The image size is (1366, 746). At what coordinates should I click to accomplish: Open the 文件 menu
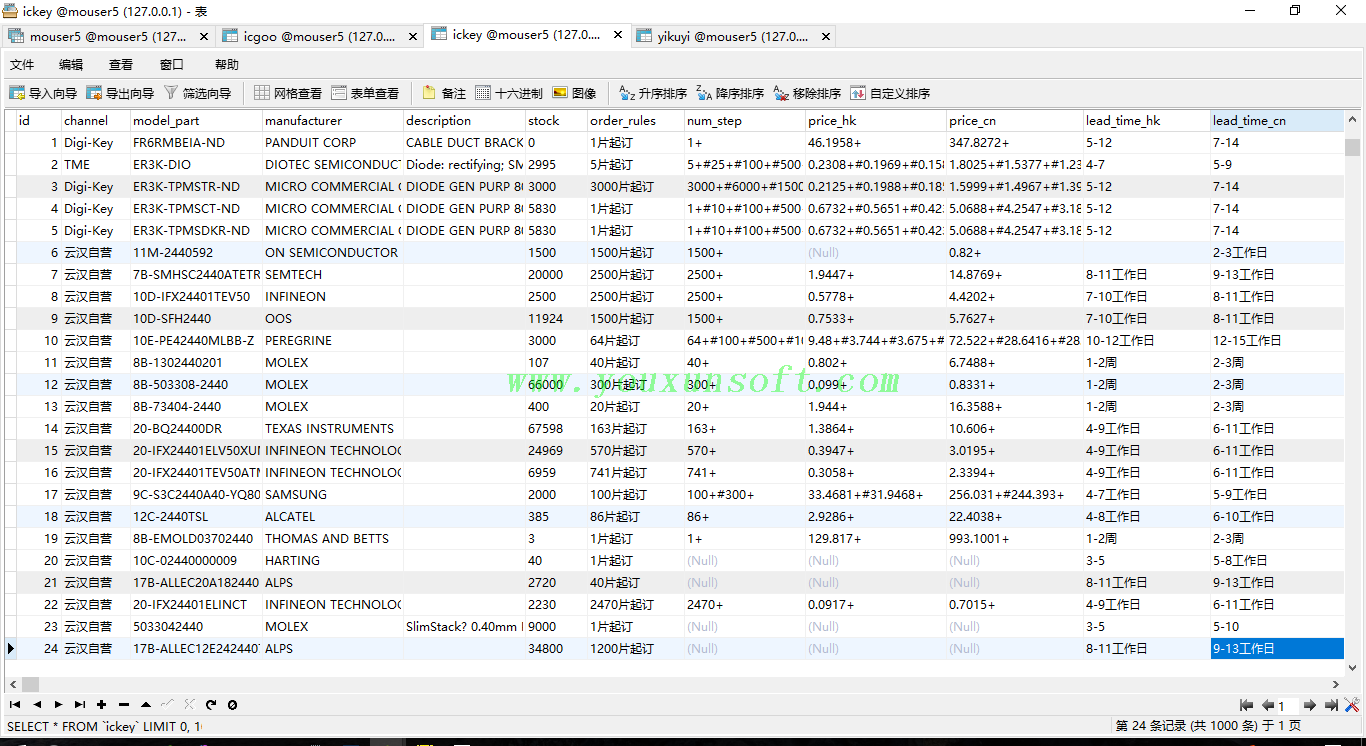[x=22, y=64]
